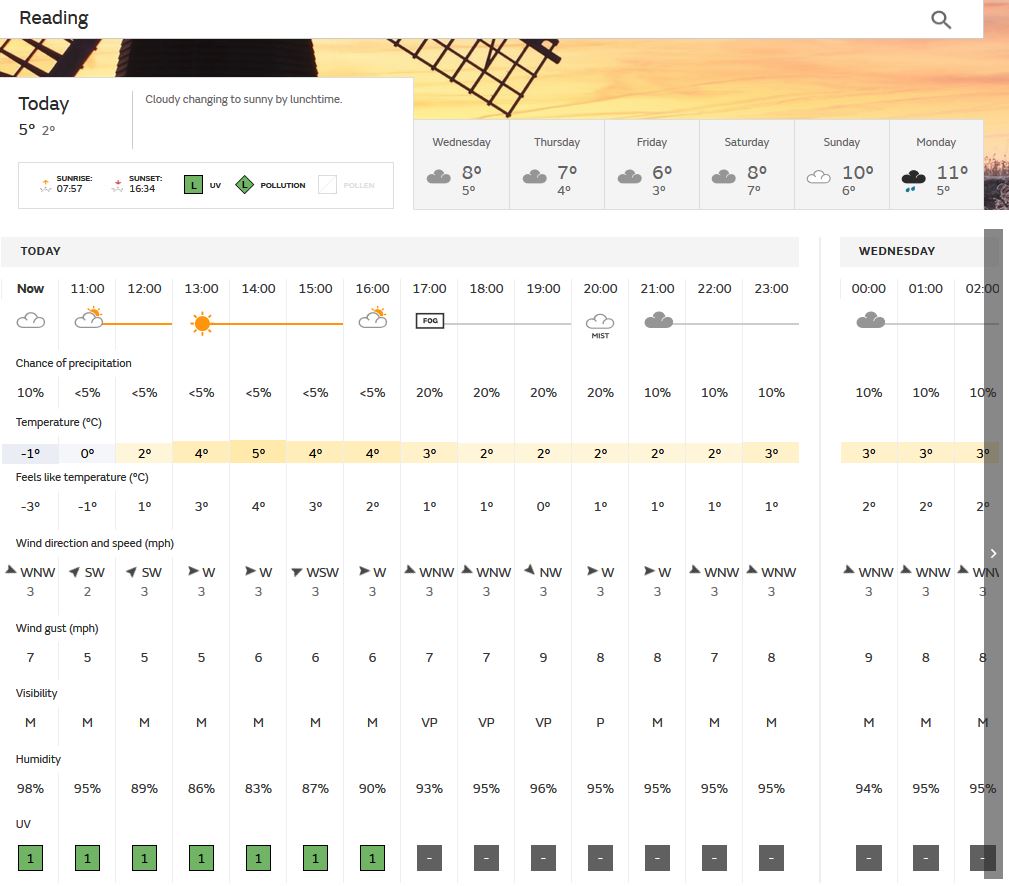Click the Today summary heading
This screenshot has height=886, width=1009.
tap(44, 104)
